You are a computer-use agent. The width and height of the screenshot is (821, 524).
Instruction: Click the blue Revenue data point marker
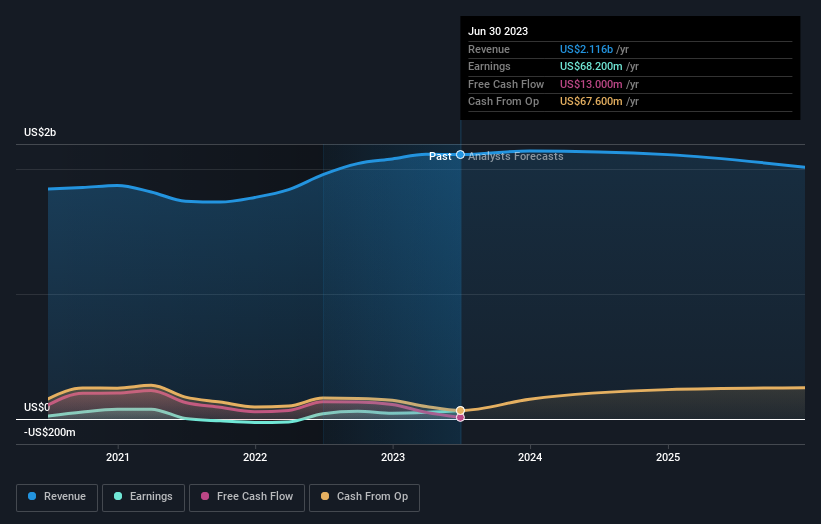460,154
